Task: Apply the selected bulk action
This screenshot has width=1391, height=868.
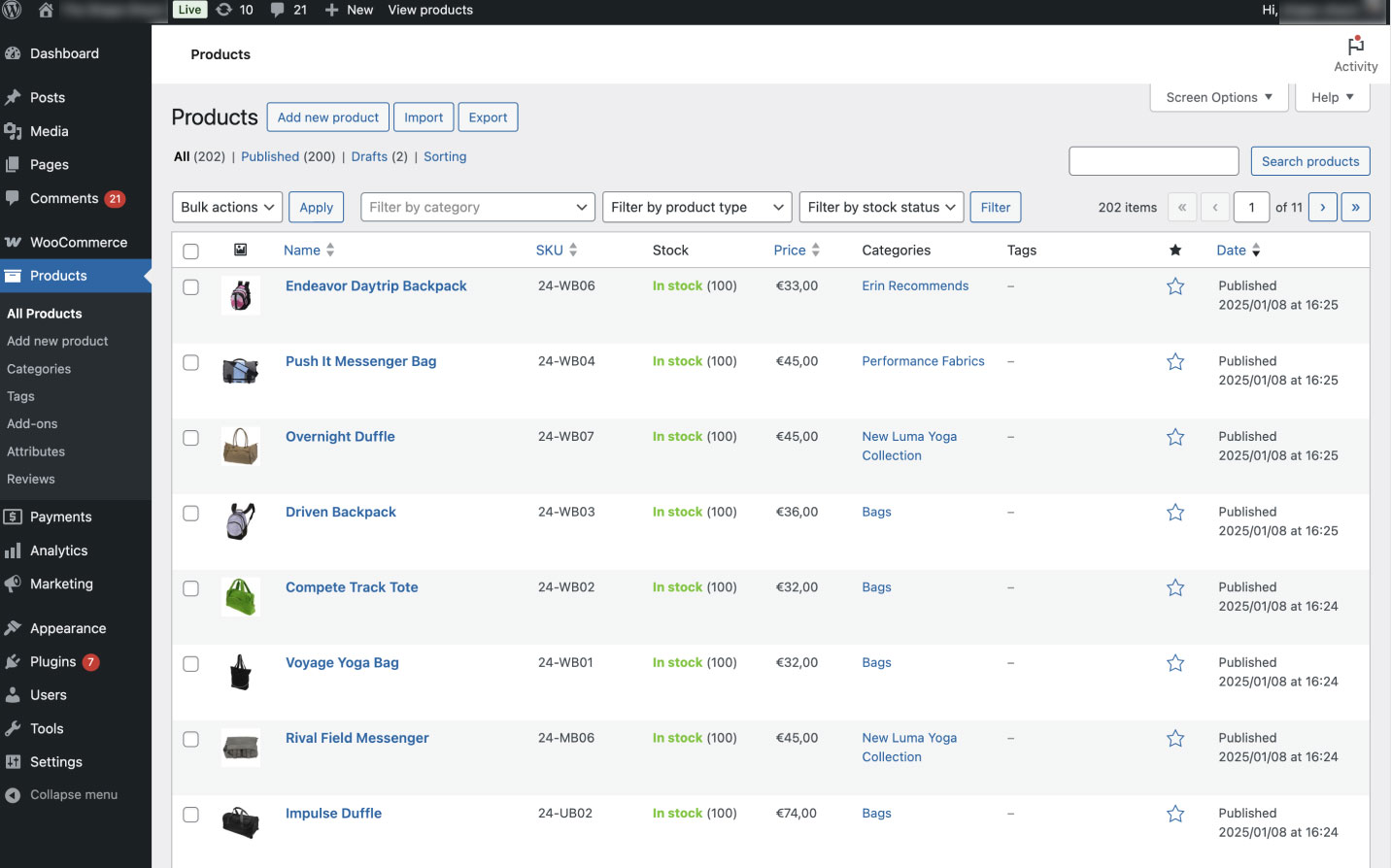Action: tap(317, 207)
